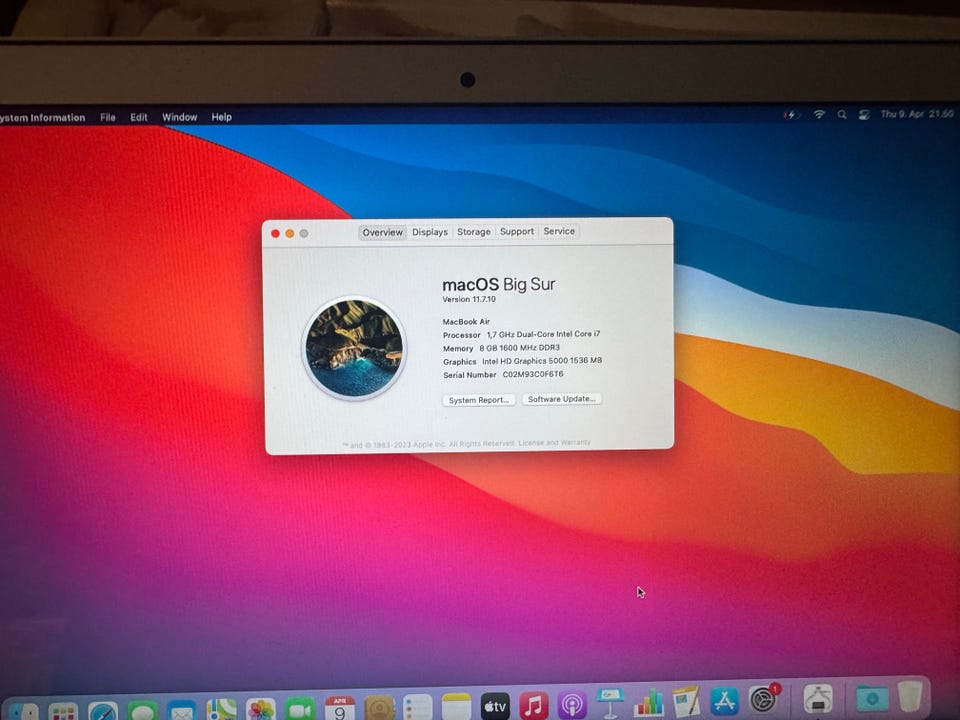Select the Overview tab
The width and height of the screenshot is (960, 720).
coord(383,233)
